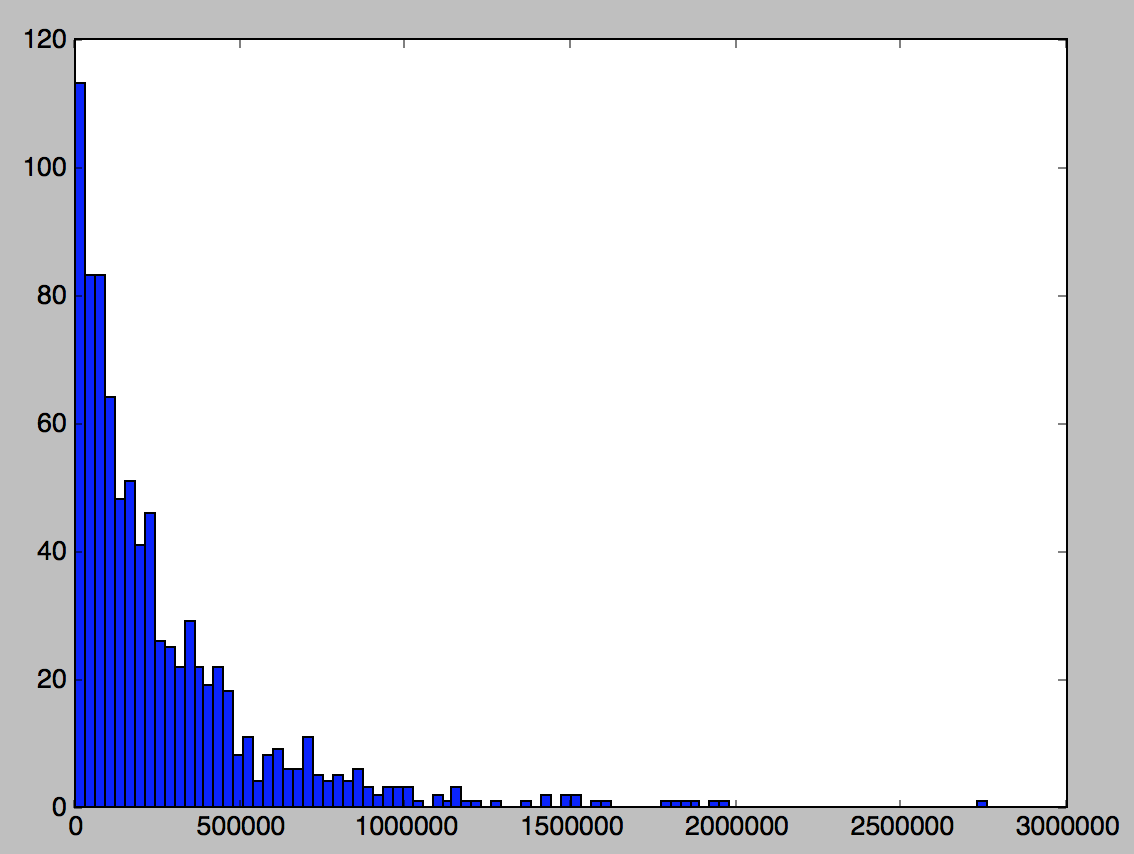Viewport: 1134px width, 854px height.
Task: Click the bar of height 11 near 700000
Action: (308, 771)
